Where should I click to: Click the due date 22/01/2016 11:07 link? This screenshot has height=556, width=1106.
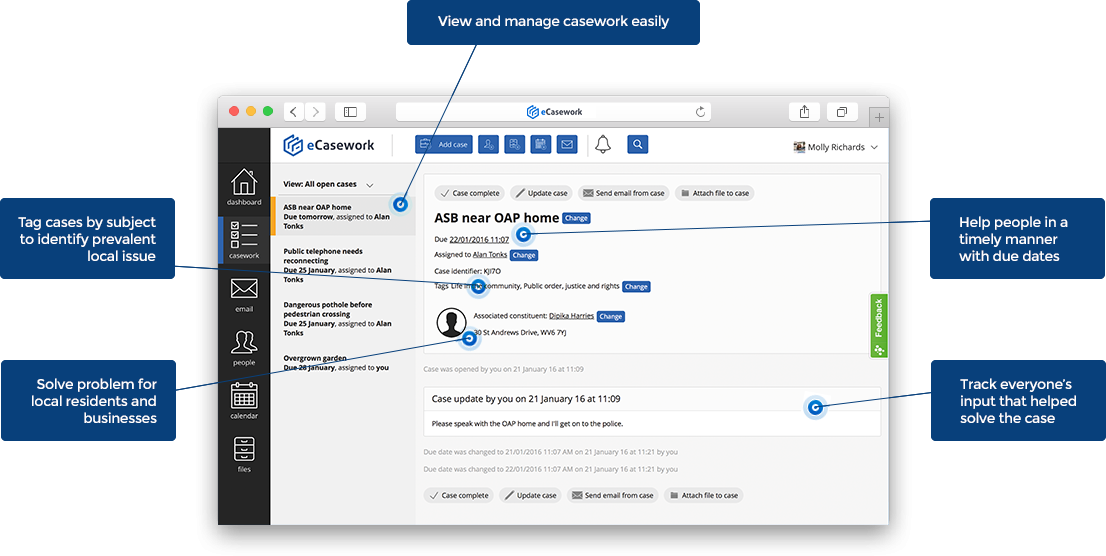479,239
